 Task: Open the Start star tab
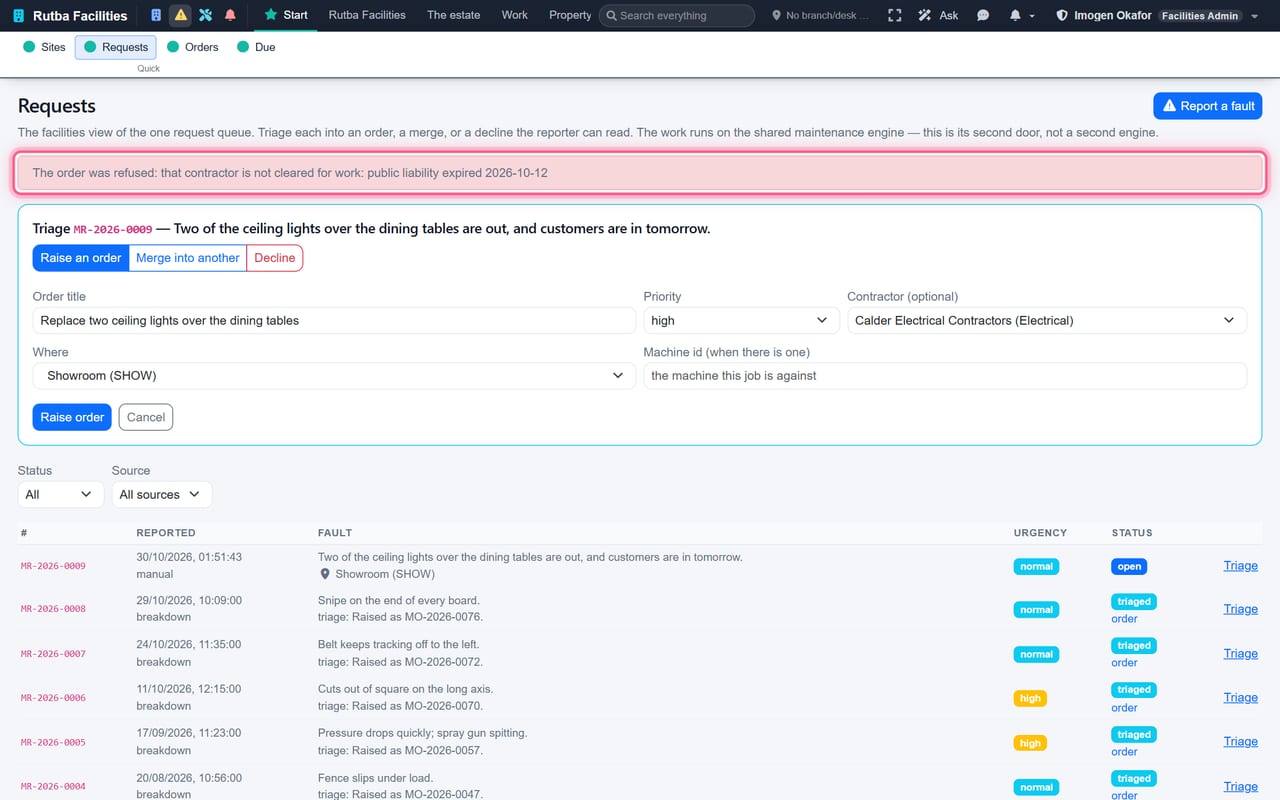coord(286,15)
